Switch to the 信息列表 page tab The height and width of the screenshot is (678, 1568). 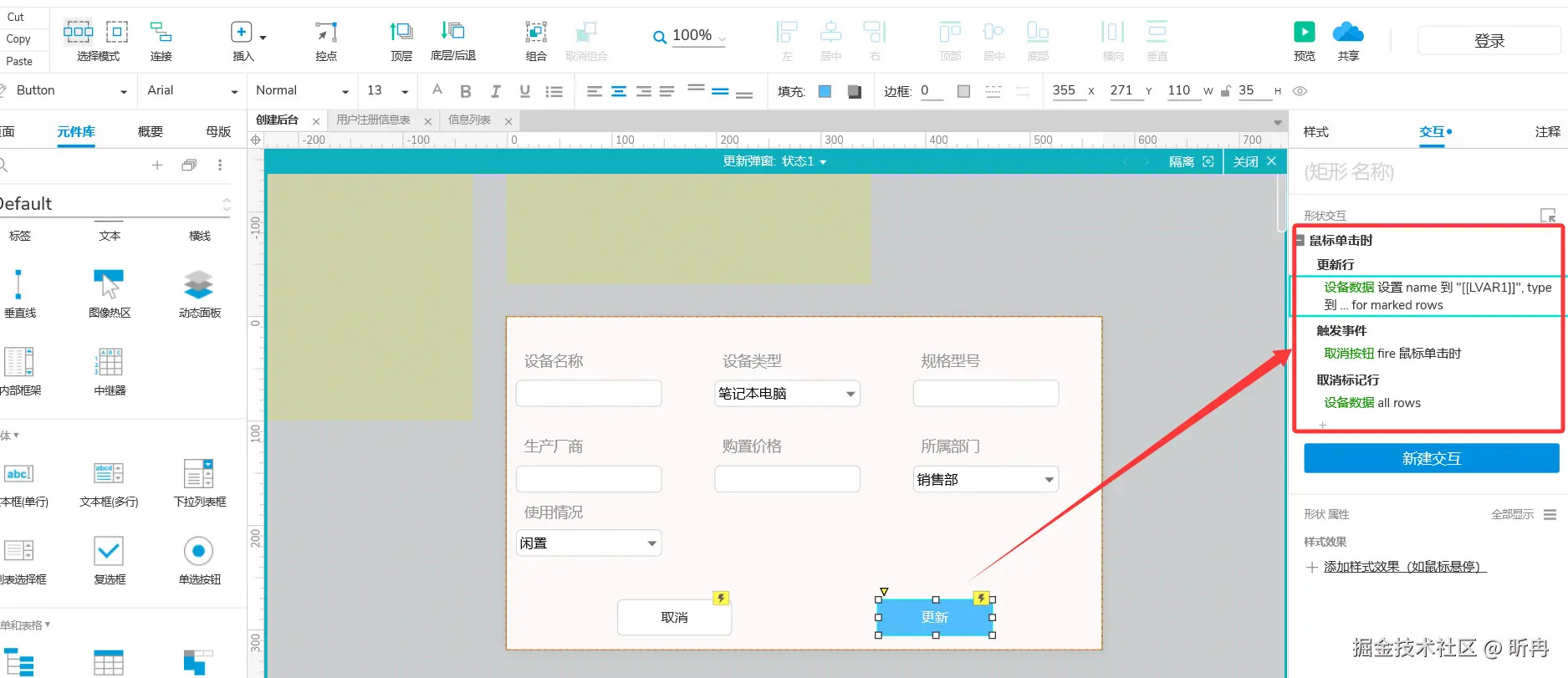tap(469, 120)
